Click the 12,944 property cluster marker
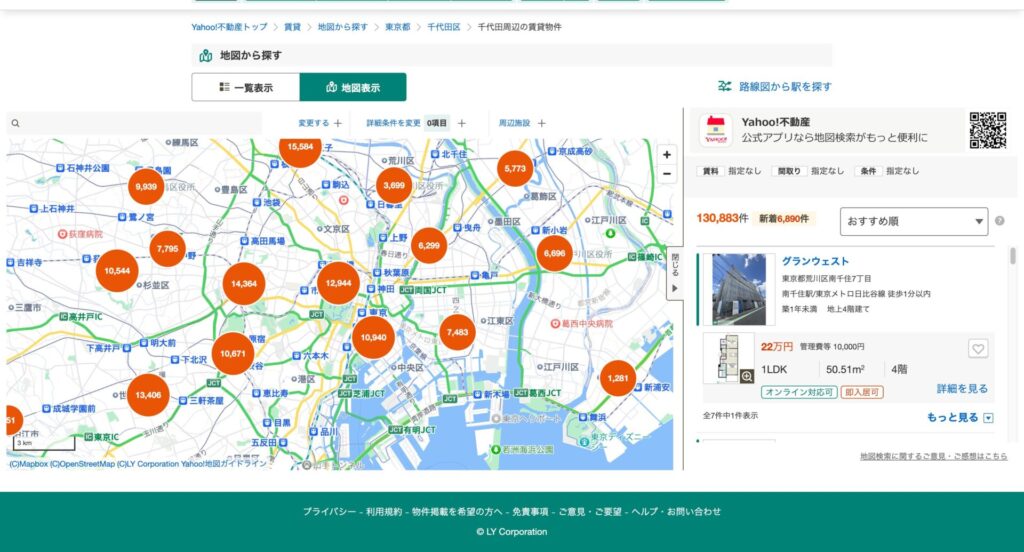The height and width of the screenshot is (552, 1024). (338, 283)
